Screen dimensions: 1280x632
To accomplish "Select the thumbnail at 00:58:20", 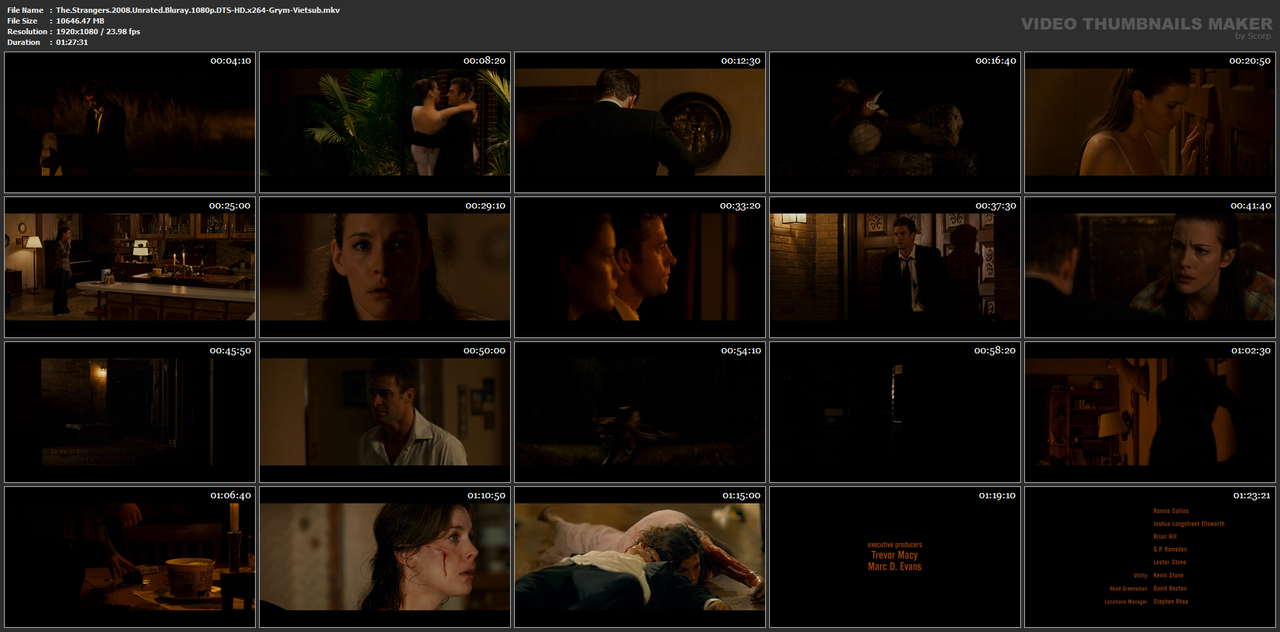I will 895,412.
